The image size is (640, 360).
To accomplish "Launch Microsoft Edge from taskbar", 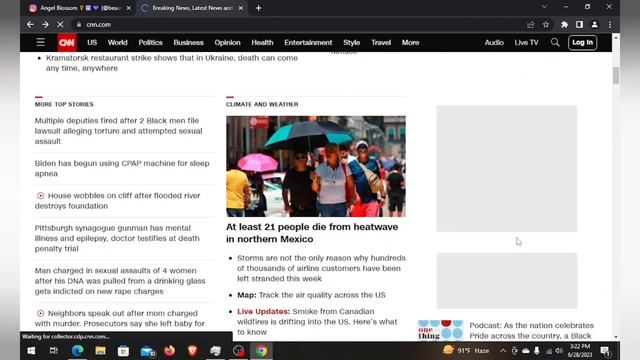I will (x=77, y=351).
